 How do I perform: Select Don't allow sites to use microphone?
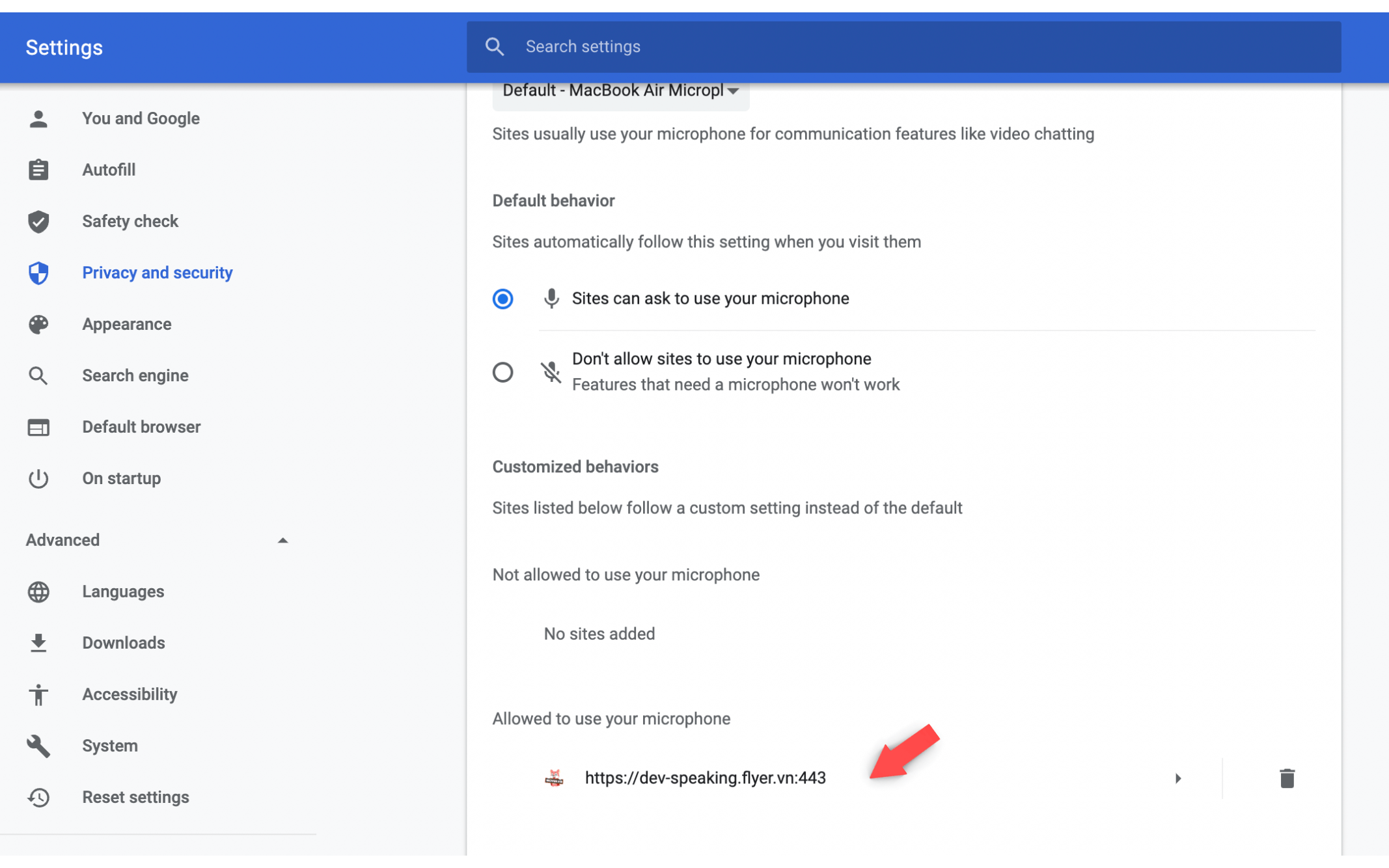click(502, 372)
